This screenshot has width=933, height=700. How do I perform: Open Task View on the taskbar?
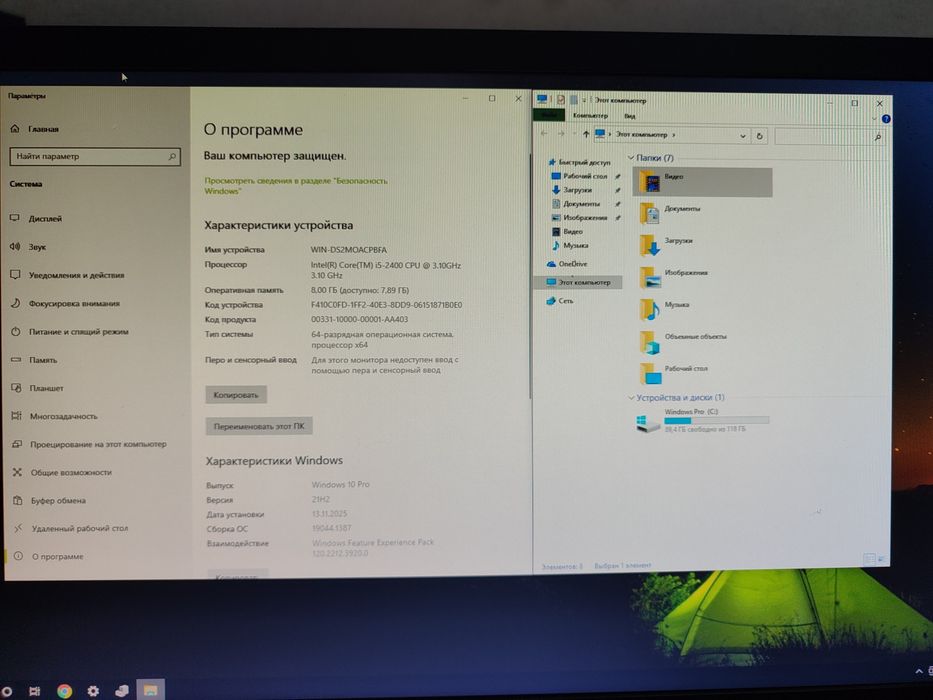click(x=35, y=690)
